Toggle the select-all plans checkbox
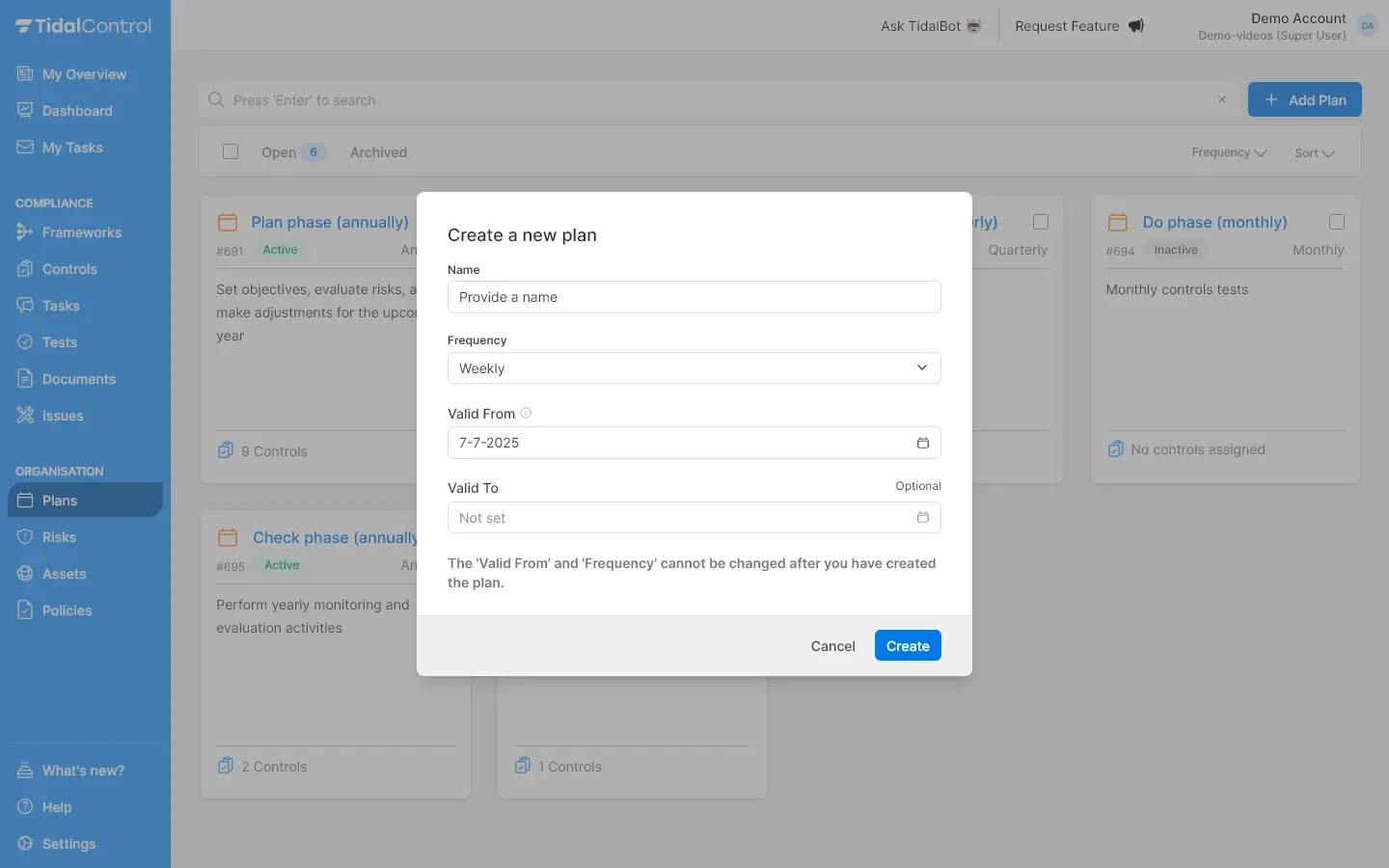The image size is (1389, 868). pos(231,151)
